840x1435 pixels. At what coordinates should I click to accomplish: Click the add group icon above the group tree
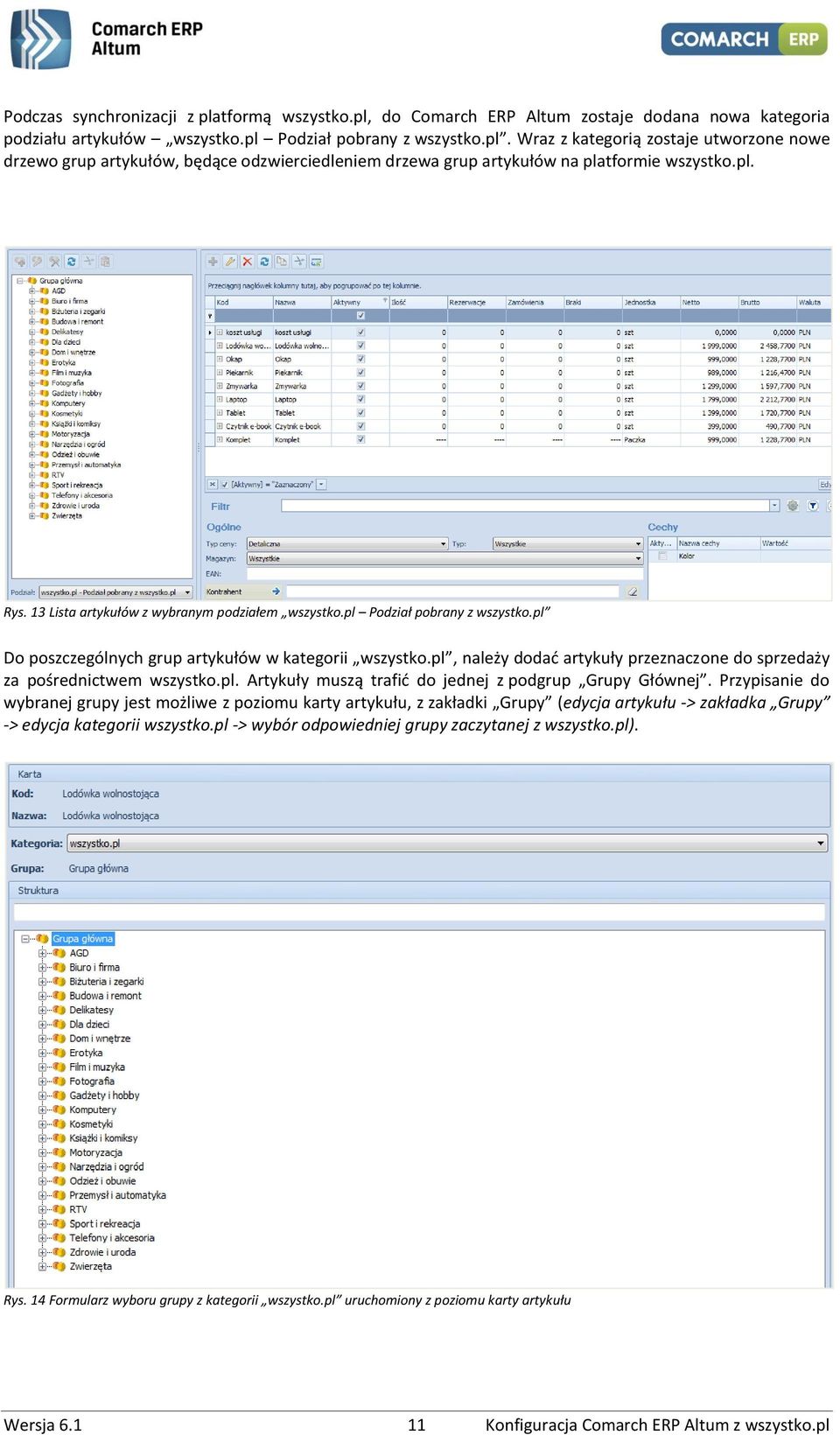point(20,262)
